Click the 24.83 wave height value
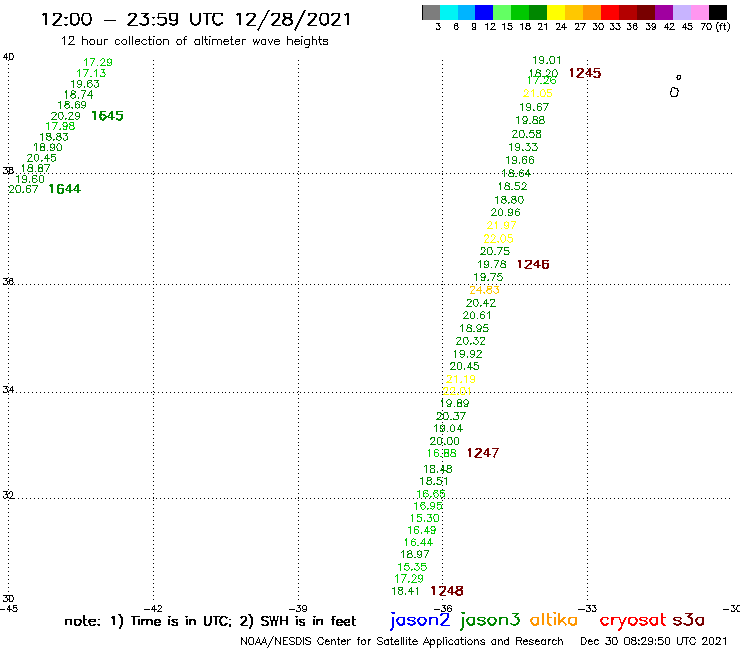 coord(484,290)
